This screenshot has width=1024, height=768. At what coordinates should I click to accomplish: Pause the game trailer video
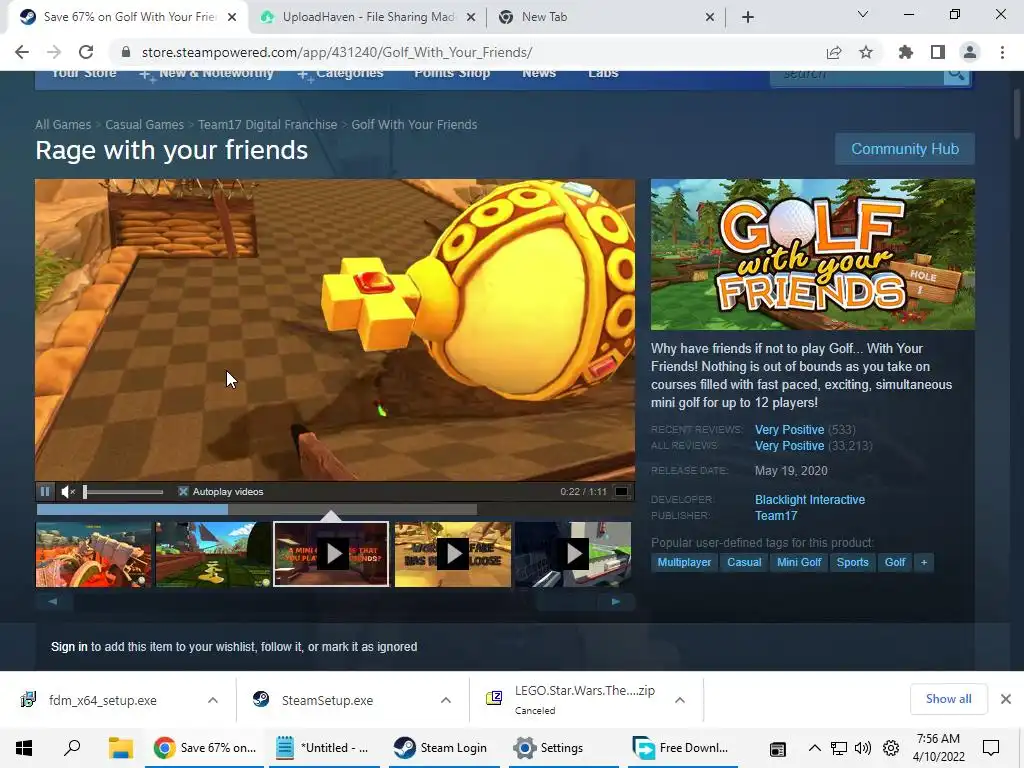click(45, 491)
